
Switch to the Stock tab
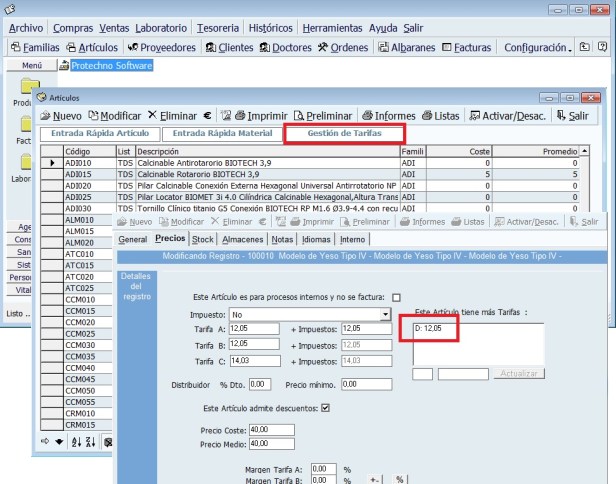pos(202,240)
